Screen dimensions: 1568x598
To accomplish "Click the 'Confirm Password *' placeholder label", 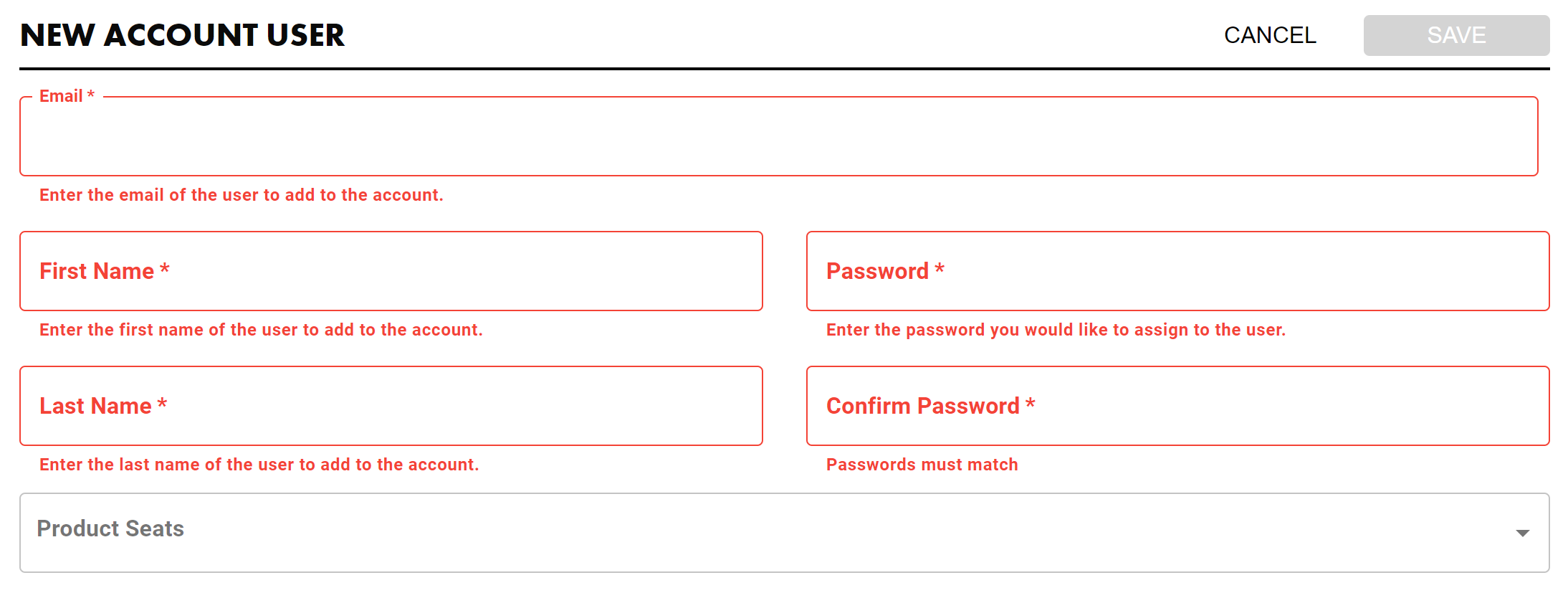I will tap(930, 406).
